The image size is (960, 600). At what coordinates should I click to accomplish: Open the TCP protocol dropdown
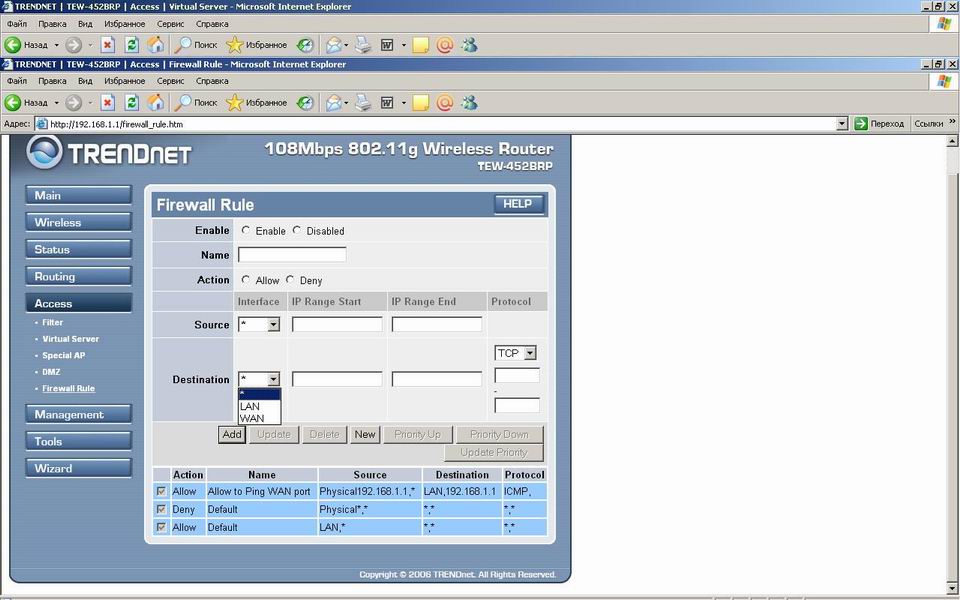tap(515, 353)
